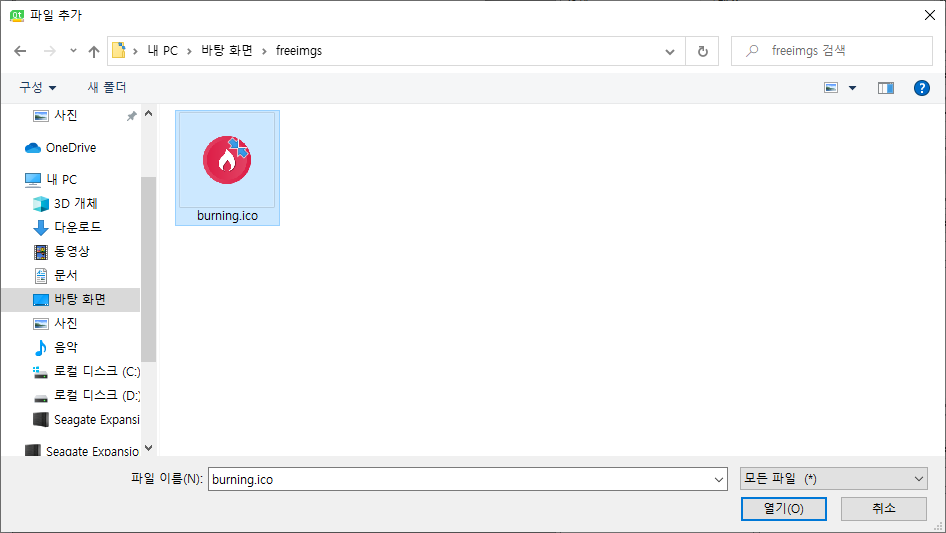Image resolution: width=946 pixels, height=533 pixels.
Task: Click the sidebar scrollbar down arrow
Action: click(148, 448)
